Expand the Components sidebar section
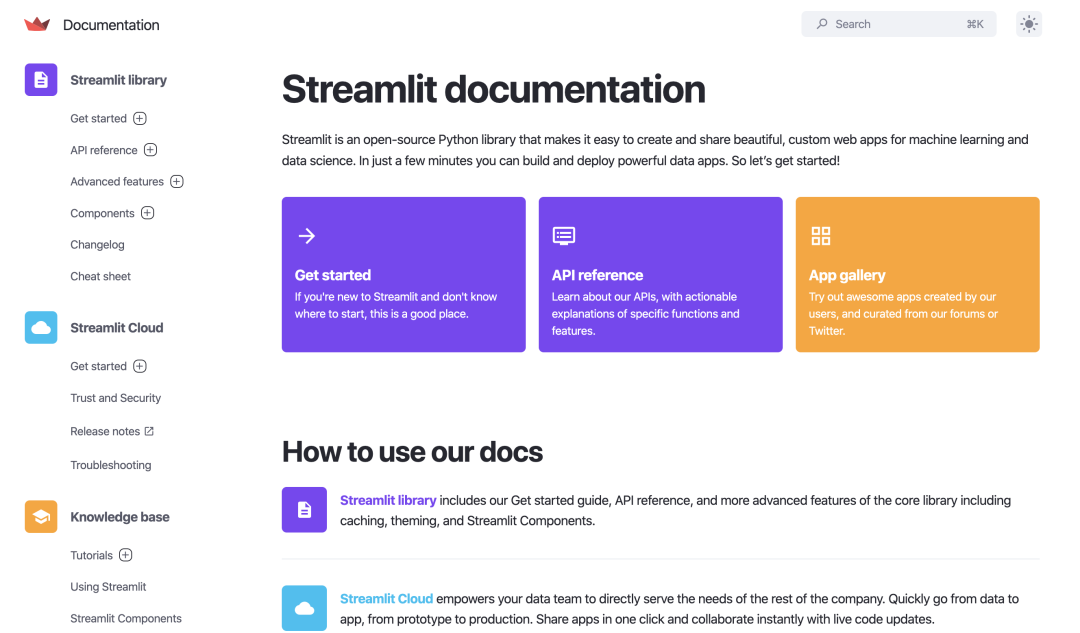 (x=147, y=213)
